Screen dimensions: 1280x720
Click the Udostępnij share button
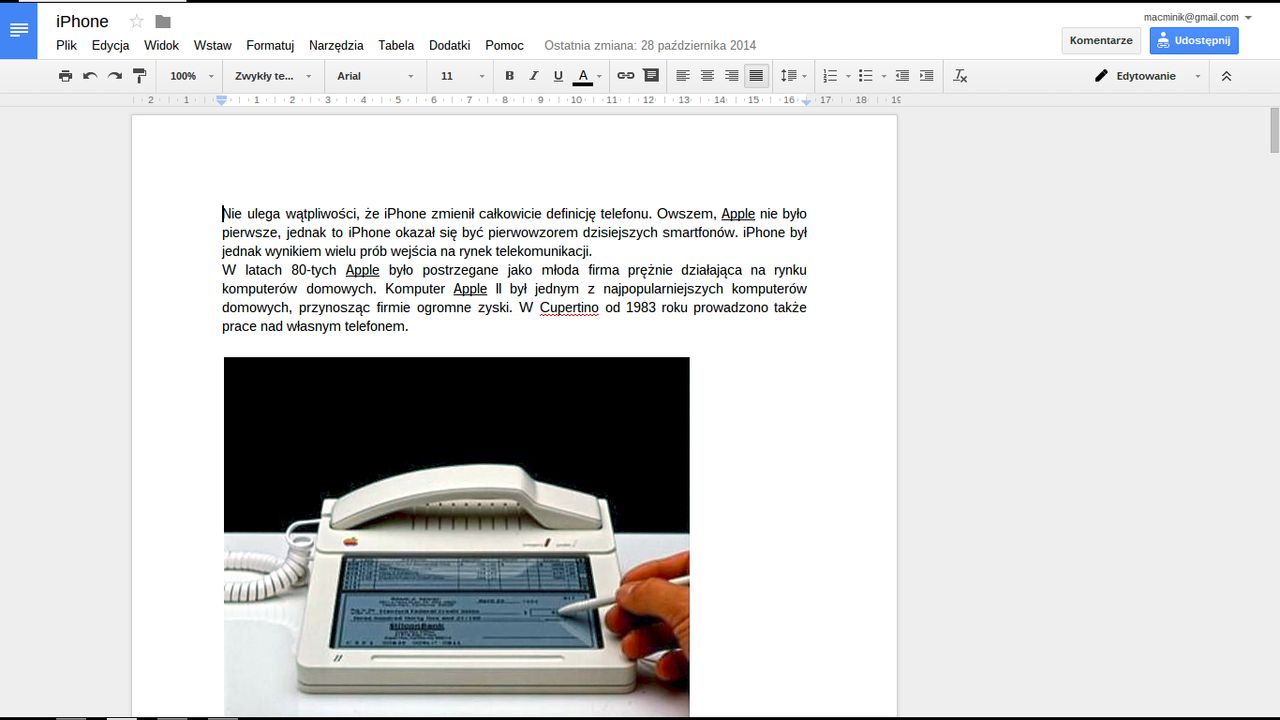tap(1194, 41)
